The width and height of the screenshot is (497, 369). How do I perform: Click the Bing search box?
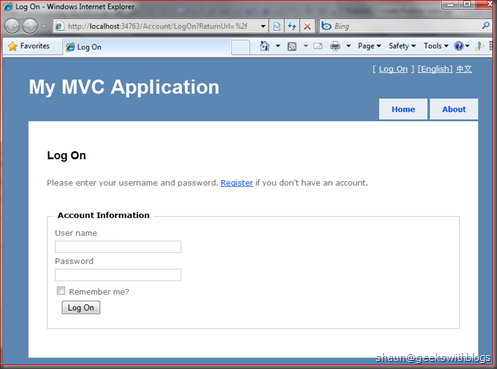pyautogui.click(x=400, y=26)
